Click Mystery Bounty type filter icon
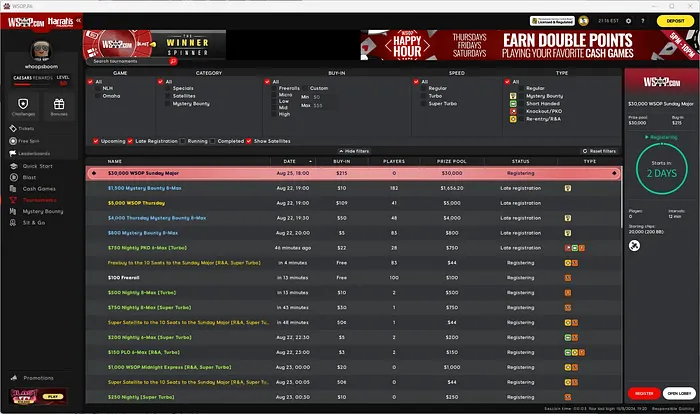The height and width of the screenshot is (414, 700). (x=513, y=96)
